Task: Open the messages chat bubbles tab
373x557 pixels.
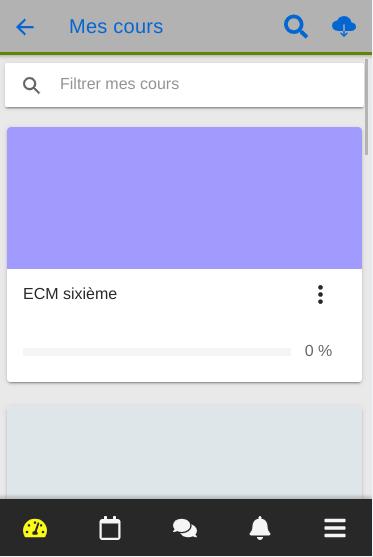Action: tap(185, 528)
